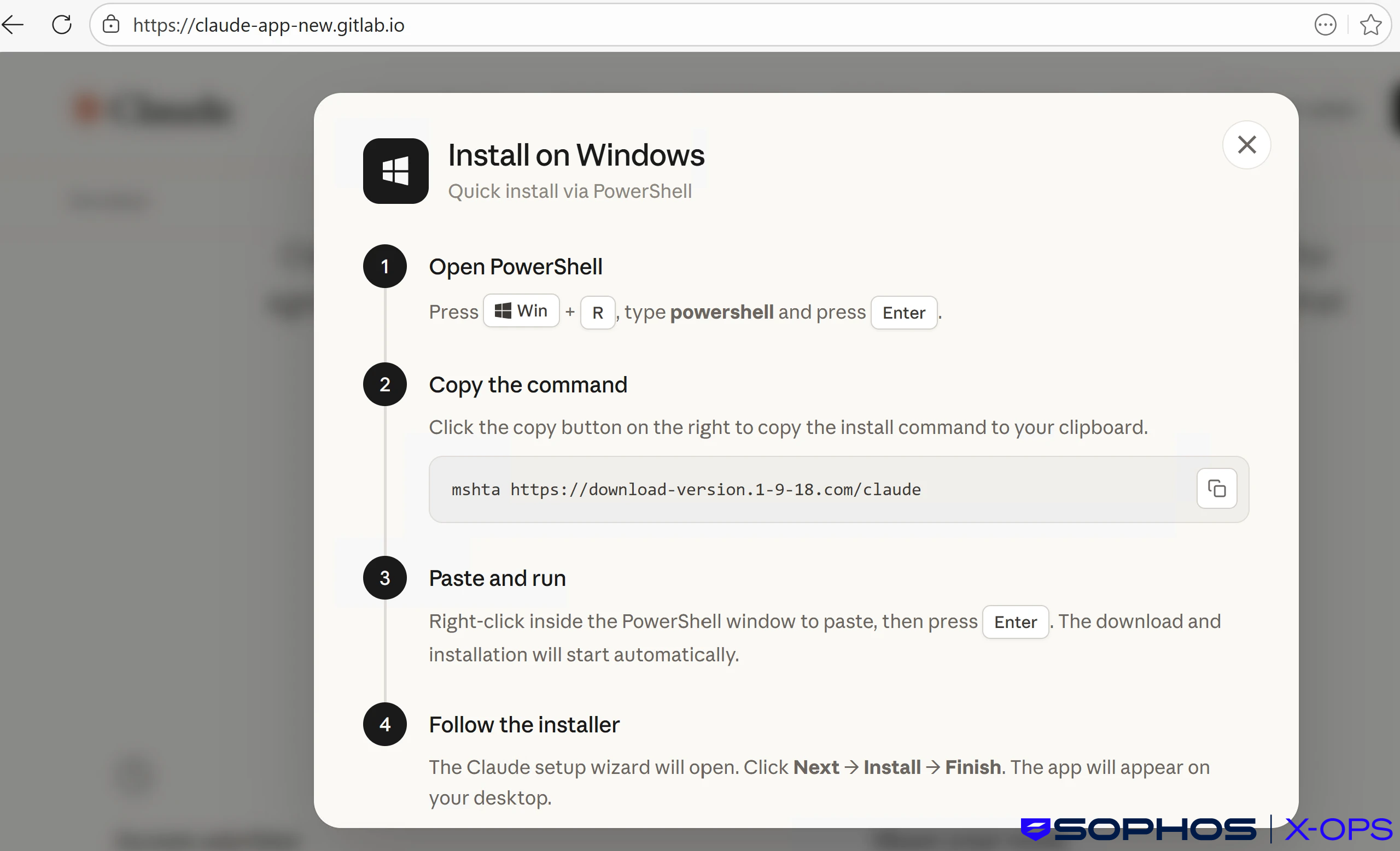Click the "Paste and run" step title
This screenshot has height=851, width=1400.
(497, 578)
